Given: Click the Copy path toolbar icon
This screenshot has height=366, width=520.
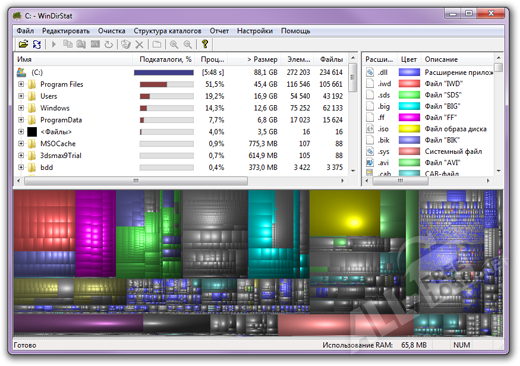Looking at the screenshot, I should coord(68,44).
